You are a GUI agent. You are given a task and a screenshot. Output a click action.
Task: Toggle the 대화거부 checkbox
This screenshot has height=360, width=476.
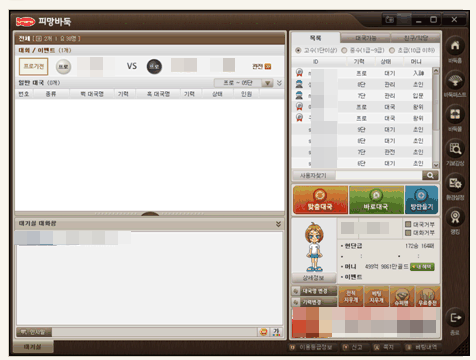(x=408, y=233)
